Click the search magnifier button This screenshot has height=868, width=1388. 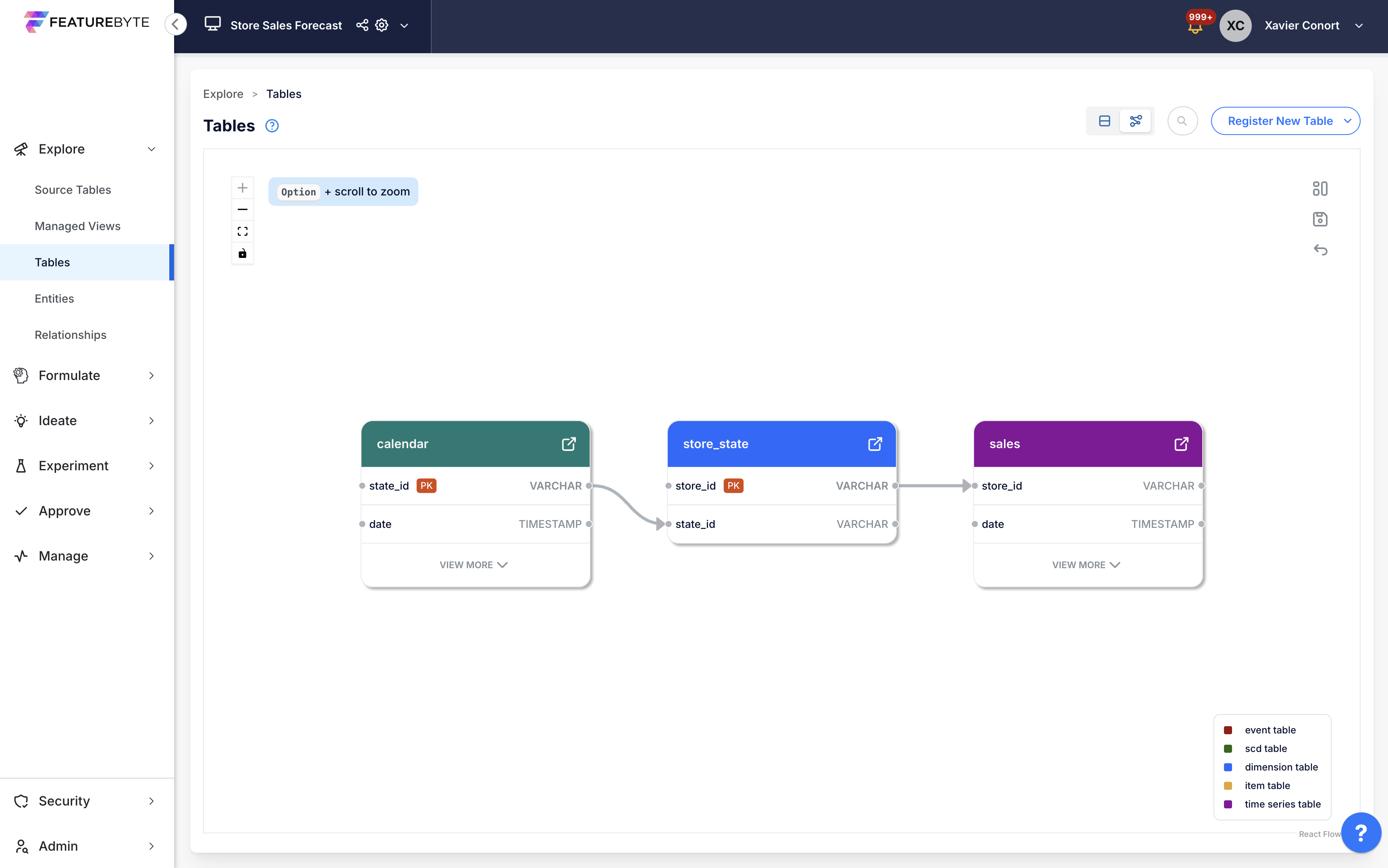pos(1182,121)
